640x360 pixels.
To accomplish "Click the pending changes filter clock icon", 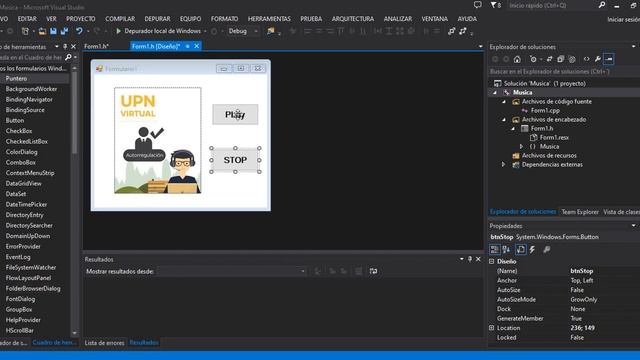I will (533, 59).
